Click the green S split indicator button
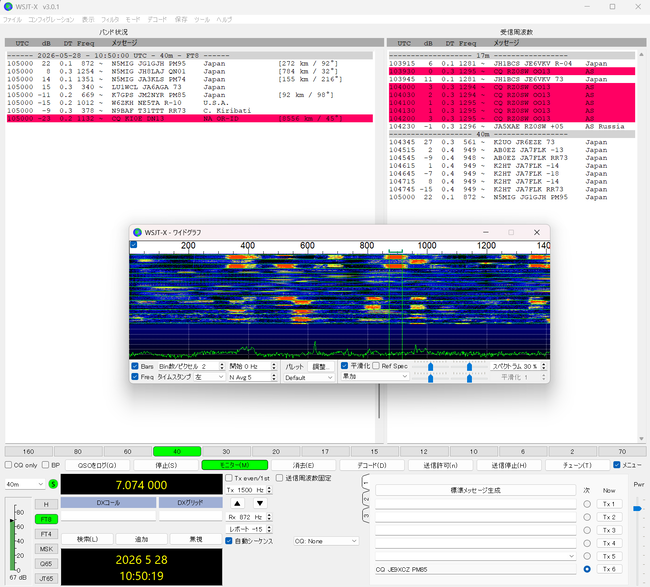The height and width of the screenshot is (587, 650). tap(53, 484)
